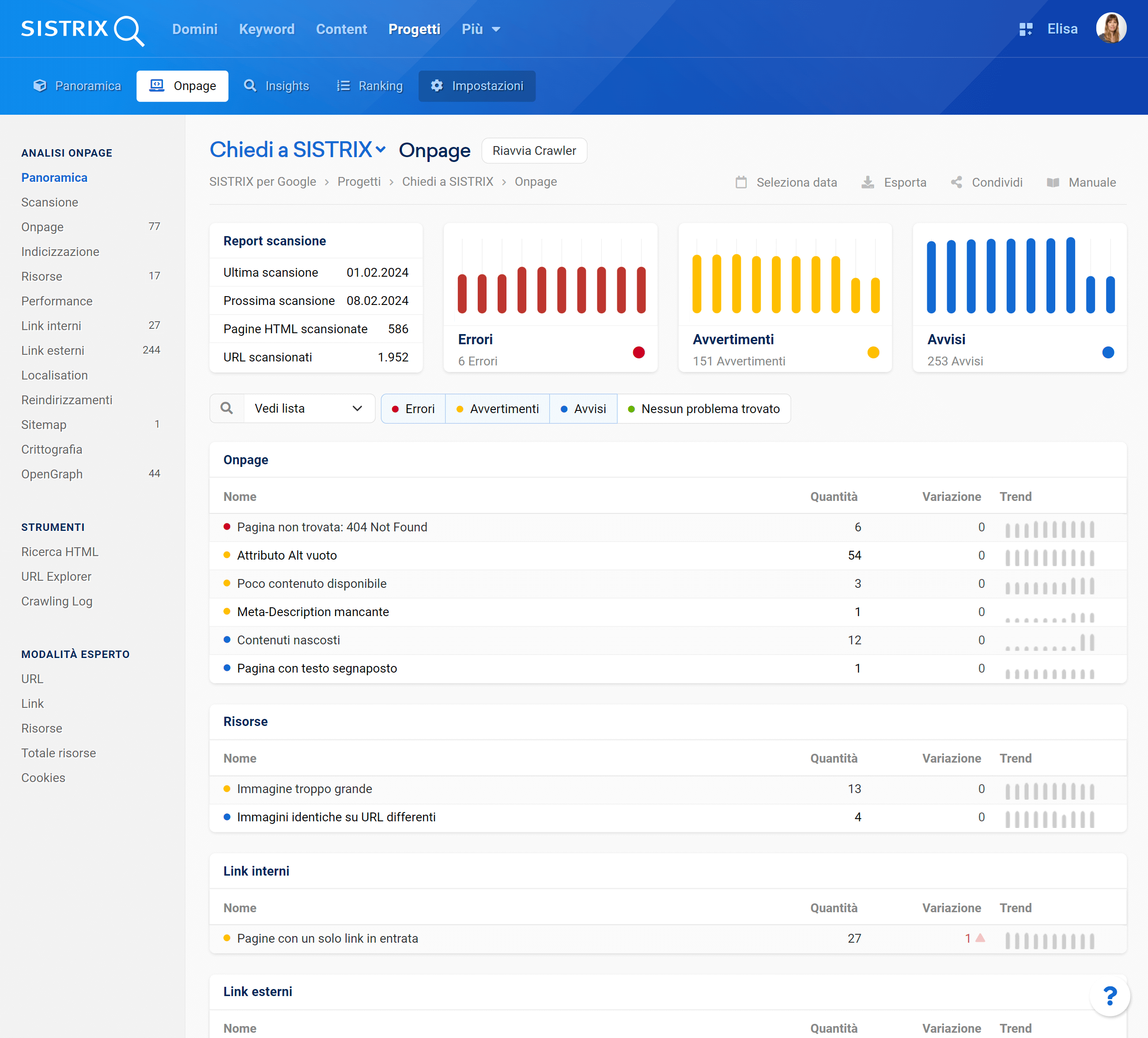The width and height of the screenshot is (1148, 1038).
Task: Click the SISTRIX per Google breadcrumb
Action: [263, 181]
